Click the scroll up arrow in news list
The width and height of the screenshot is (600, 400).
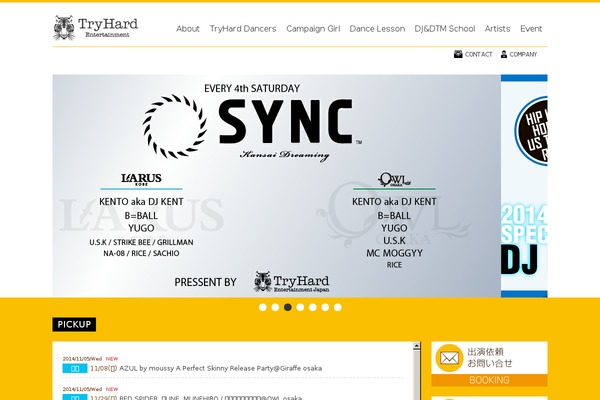pos(416,346)
